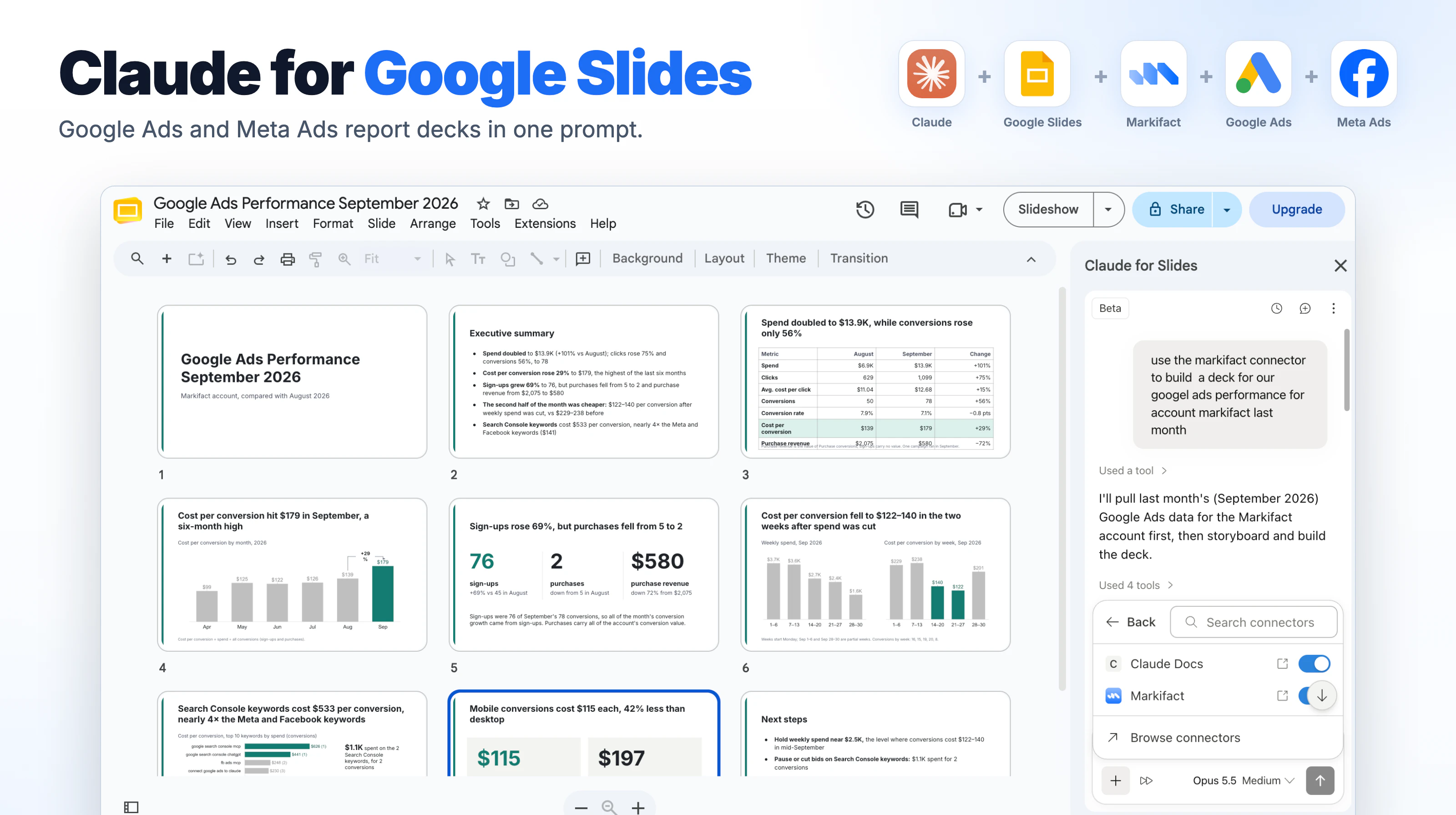This screenshot has width=1456, height=815.
Task: Click the print icon
Action: 287,259
